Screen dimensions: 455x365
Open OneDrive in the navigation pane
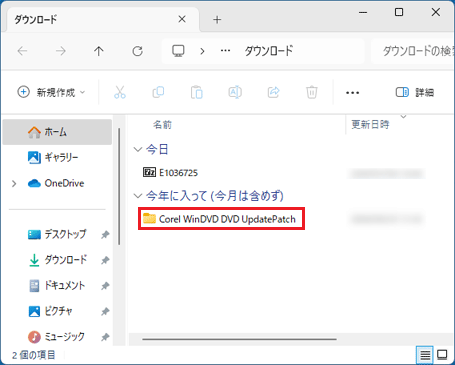[x=57, y=183]
